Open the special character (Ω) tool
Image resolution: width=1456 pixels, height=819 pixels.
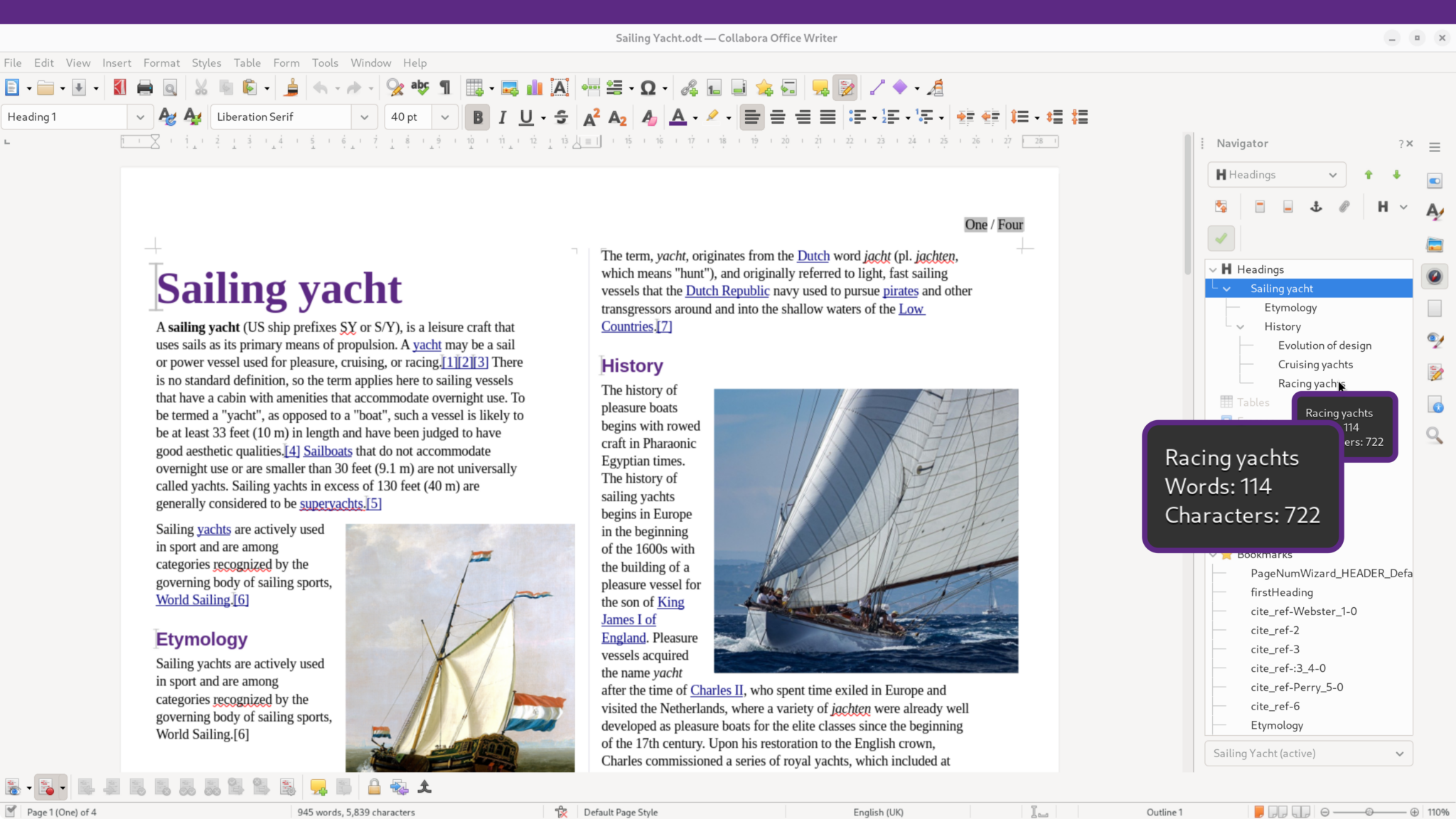[x=648, y=87]
